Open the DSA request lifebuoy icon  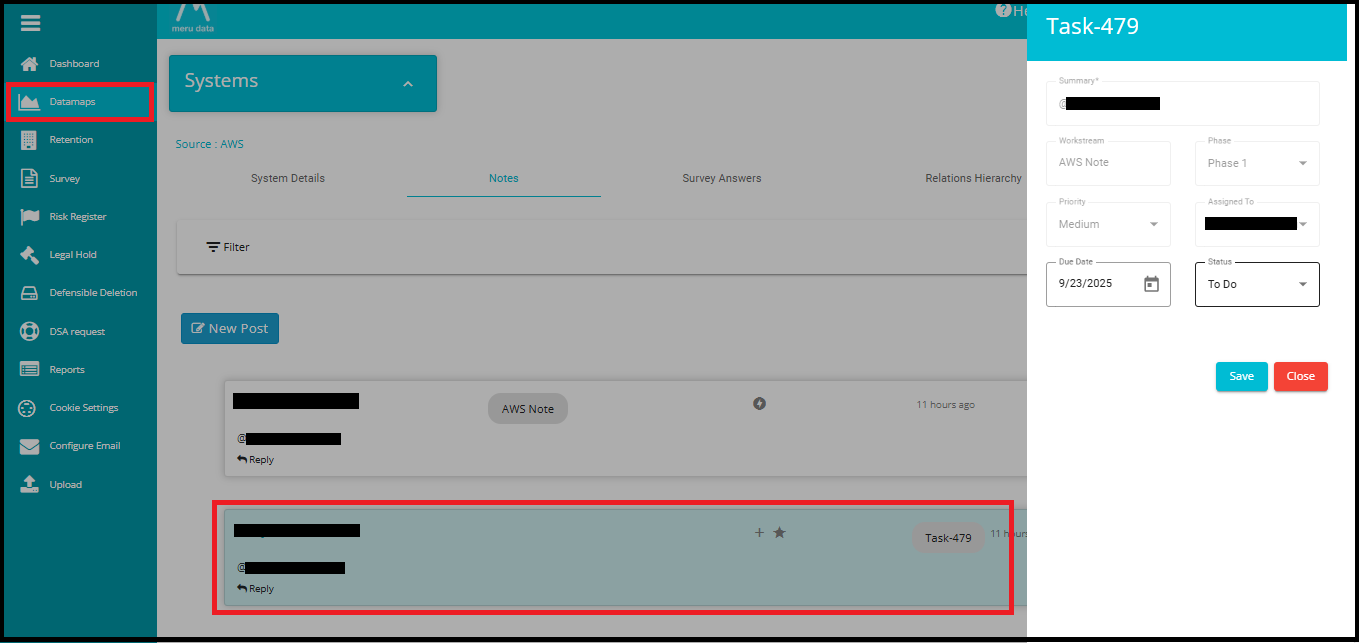coord(30,331)
